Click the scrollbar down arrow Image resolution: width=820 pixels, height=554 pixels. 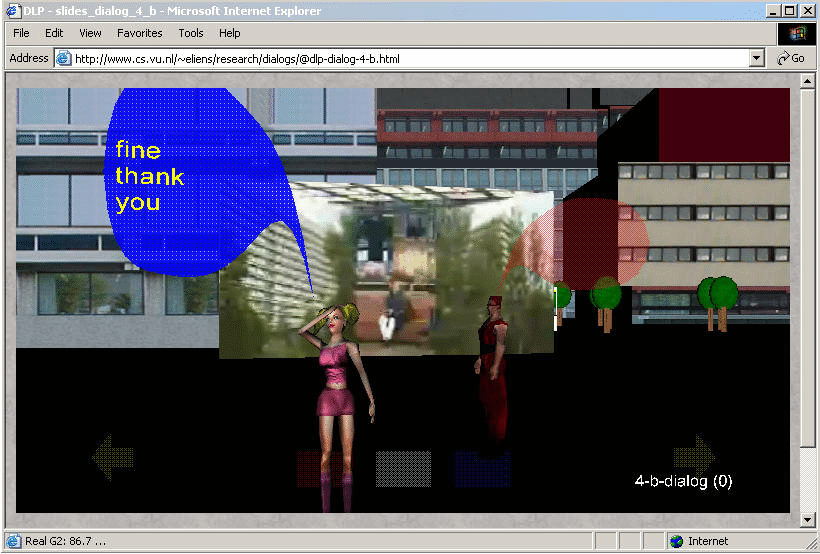coord(808,520)
